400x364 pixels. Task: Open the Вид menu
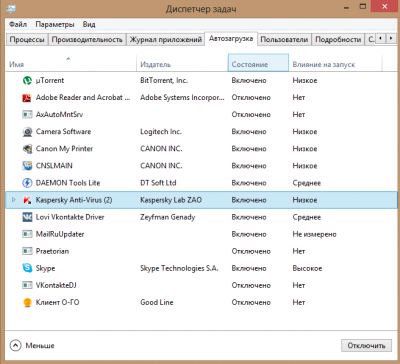tap(89, 24)
